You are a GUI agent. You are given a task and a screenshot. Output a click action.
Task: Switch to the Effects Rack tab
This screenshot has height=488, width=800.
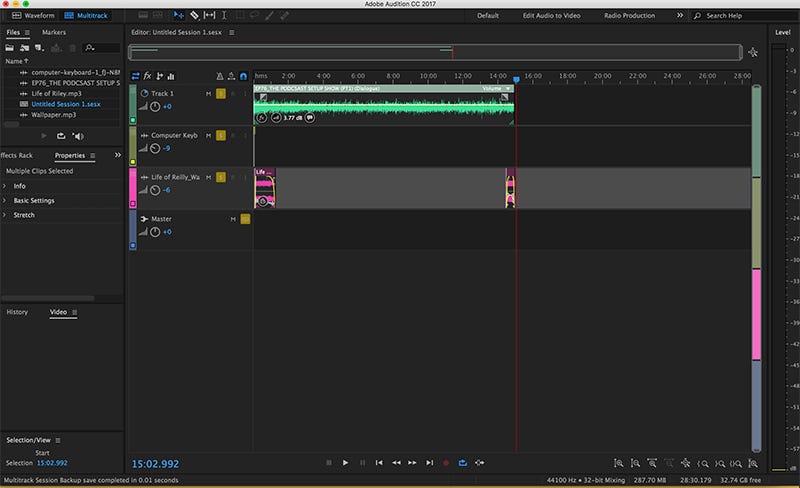[x=16, y=155]
